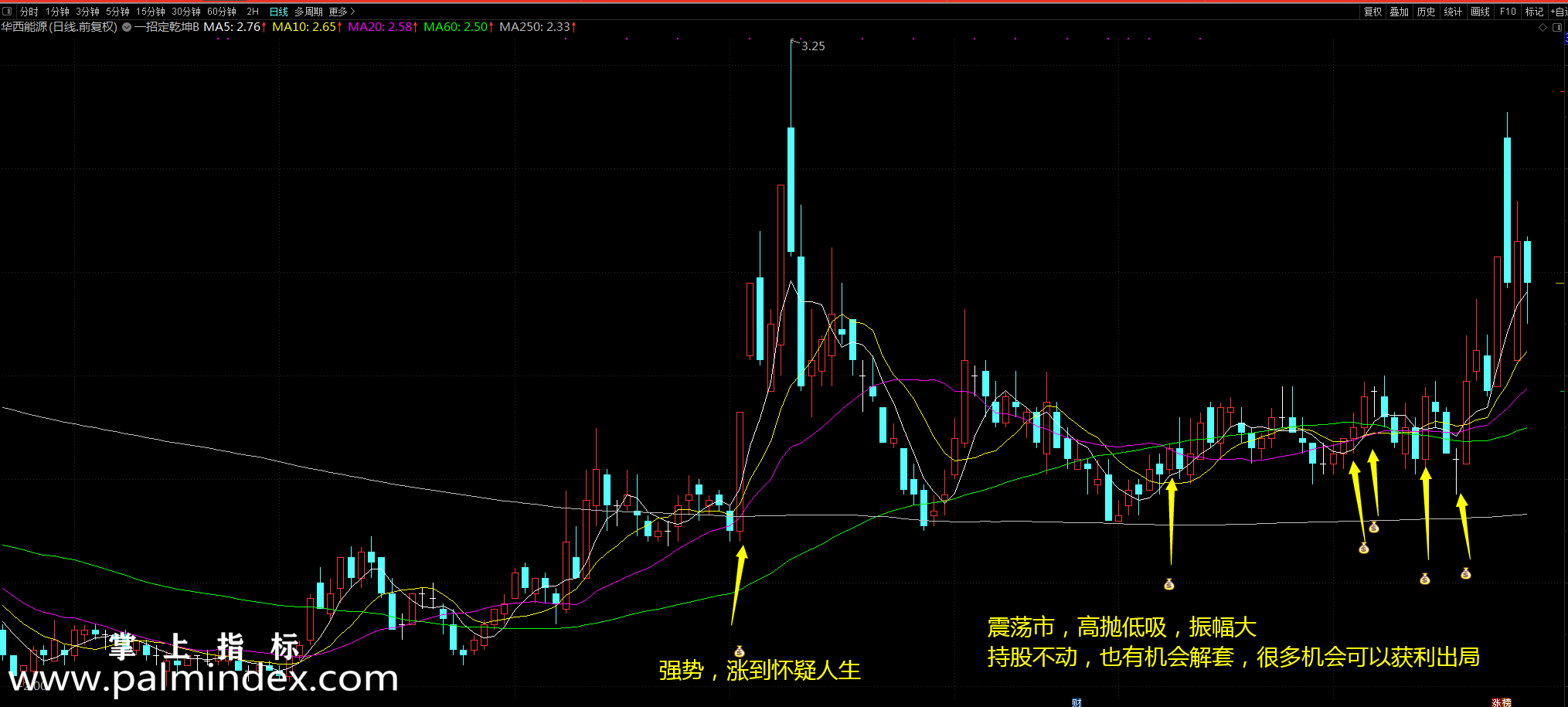Screen dimensions: 1568x707
Task: Select the 60分钟 period tab
Action: pyautogui.click(x=222, y=12)
